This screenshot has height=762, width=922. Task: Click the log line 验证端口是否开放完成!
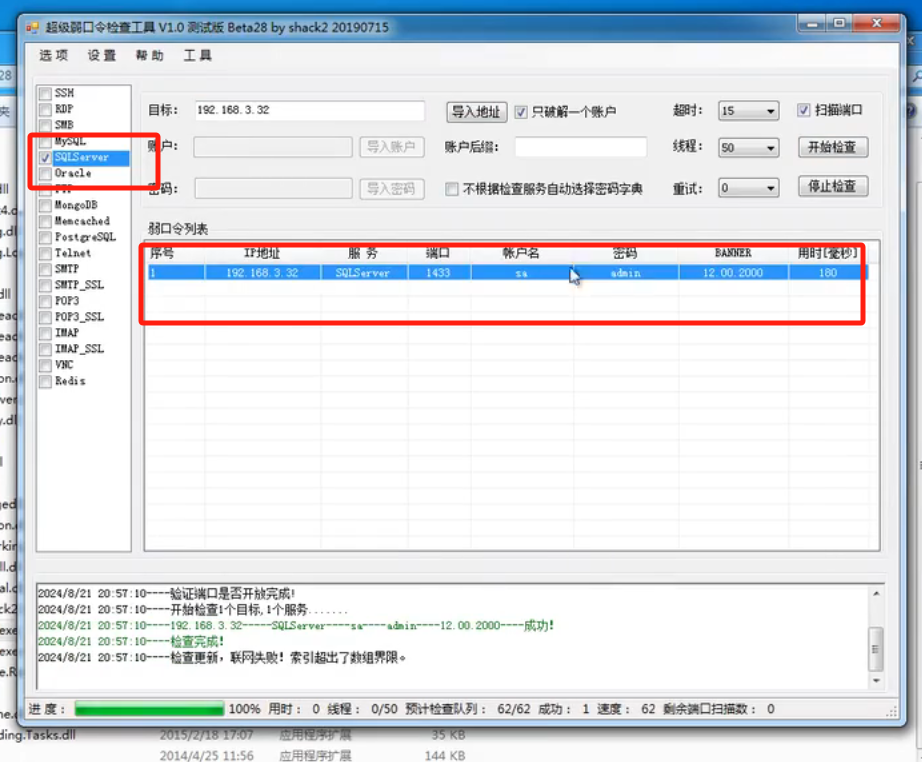coord(167,594)
